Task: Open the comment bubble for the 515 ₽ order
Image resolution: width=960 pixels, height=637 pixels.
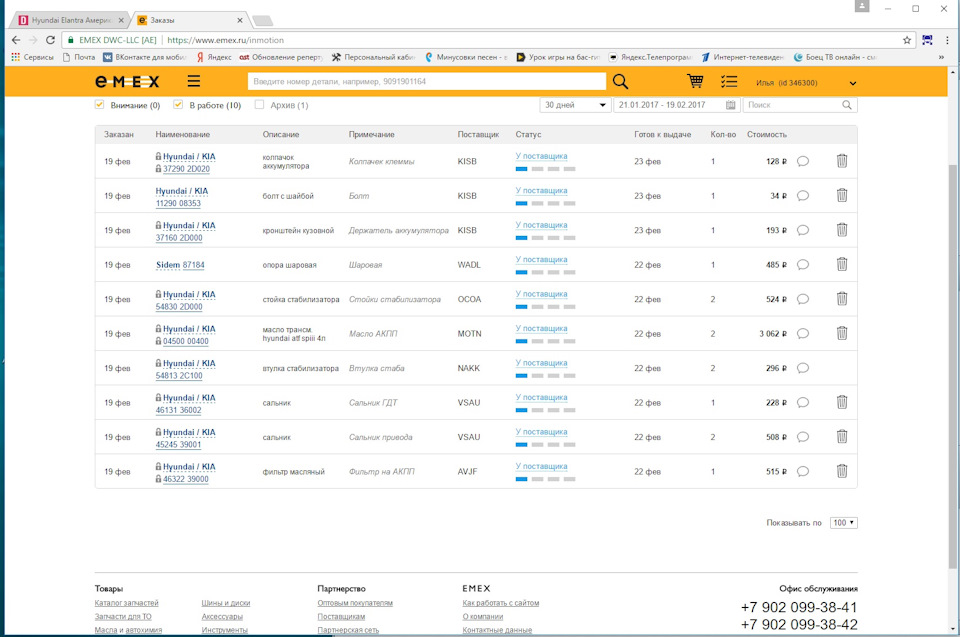Action: click(803, 472)
